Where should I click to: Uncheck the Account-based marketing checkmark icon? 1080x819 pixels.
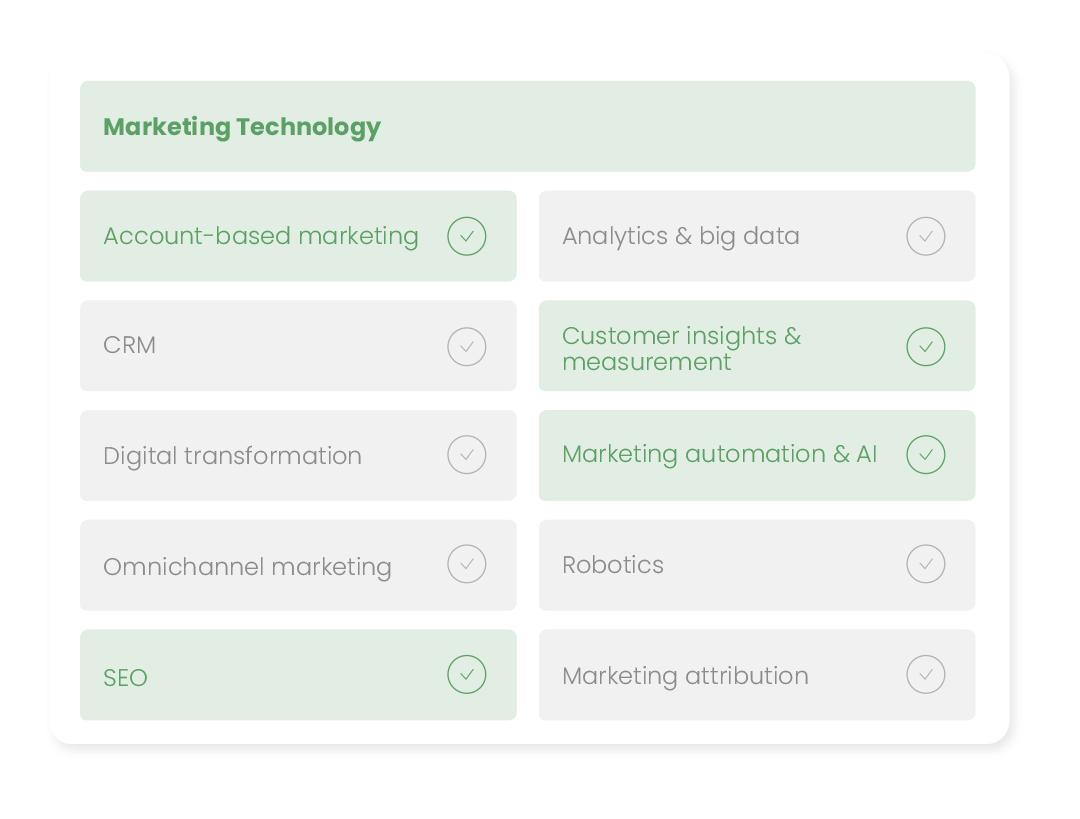(466, 236)
